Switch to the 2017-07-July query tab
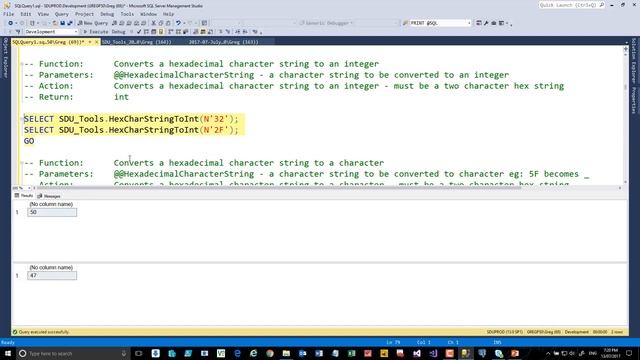Image resolution: width=640 pixels, height=360 pixels. (x=224, y=42)
